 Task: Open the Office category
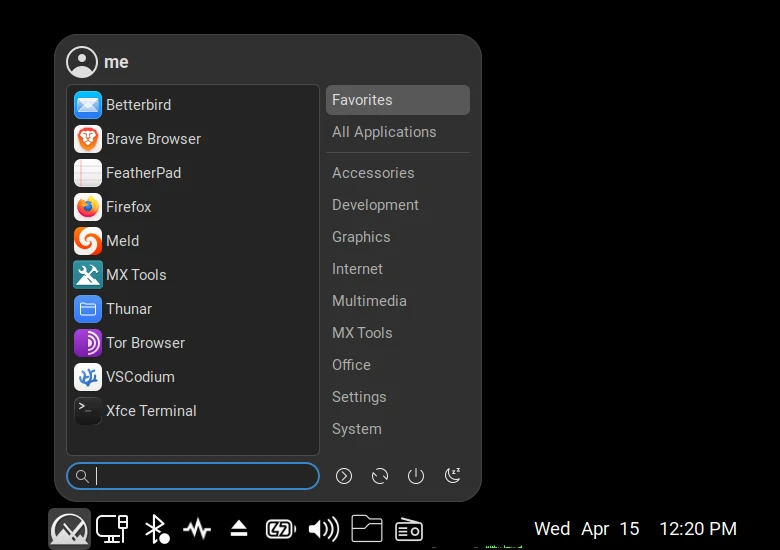pos(398,365)
